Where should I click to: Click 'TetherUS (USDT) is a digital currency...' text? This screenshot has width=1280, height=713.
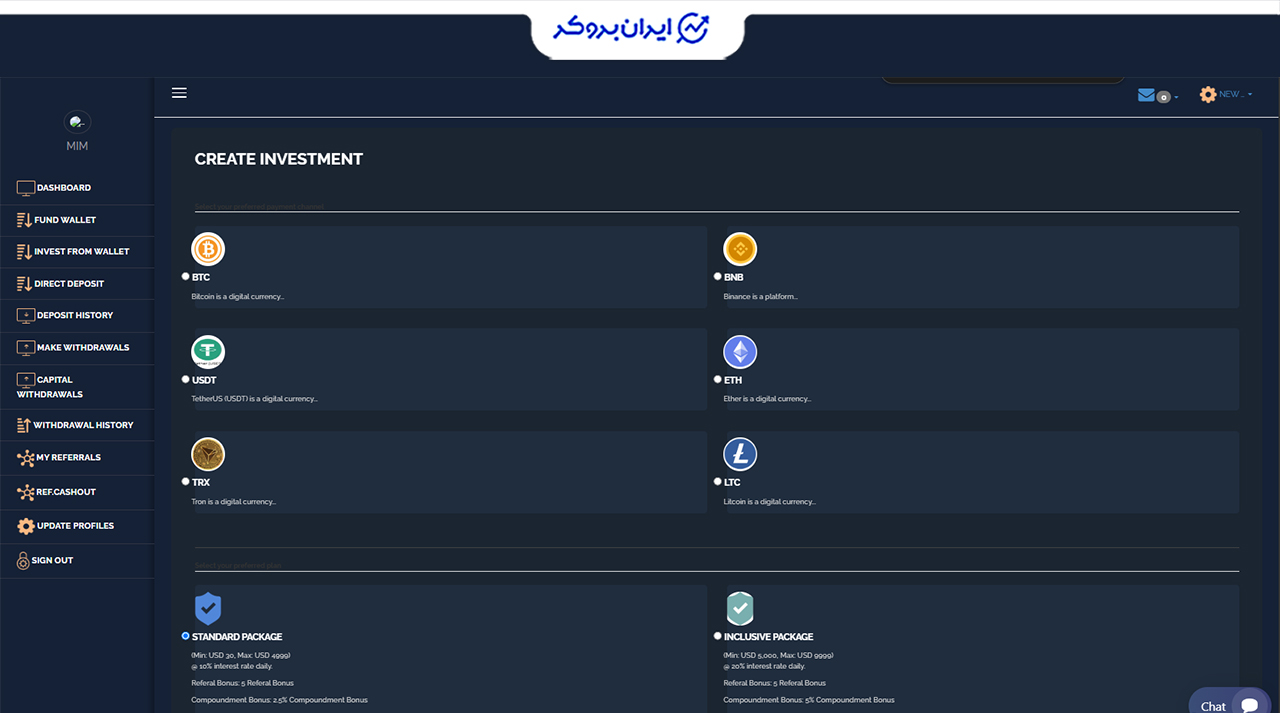pyautogui.click(x=255, y=399)
